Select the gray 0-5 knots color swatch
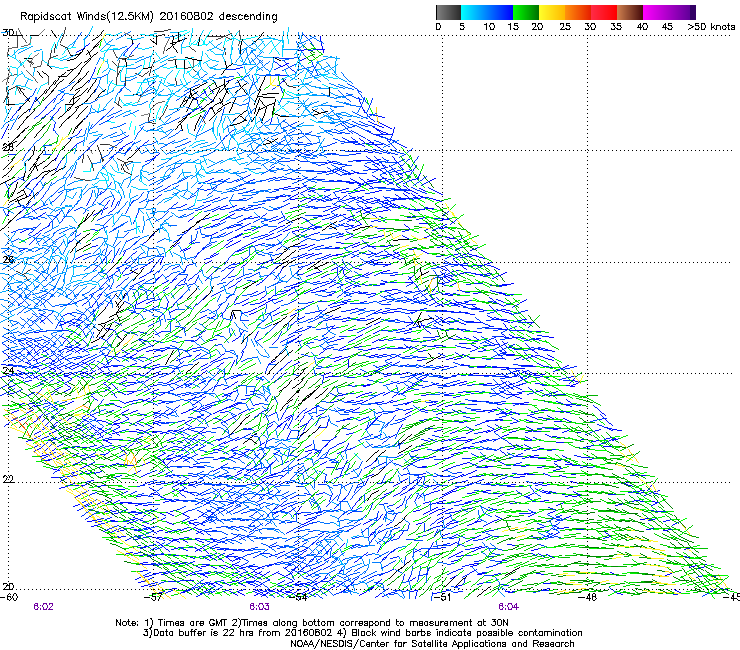 [x=448, y=12]
